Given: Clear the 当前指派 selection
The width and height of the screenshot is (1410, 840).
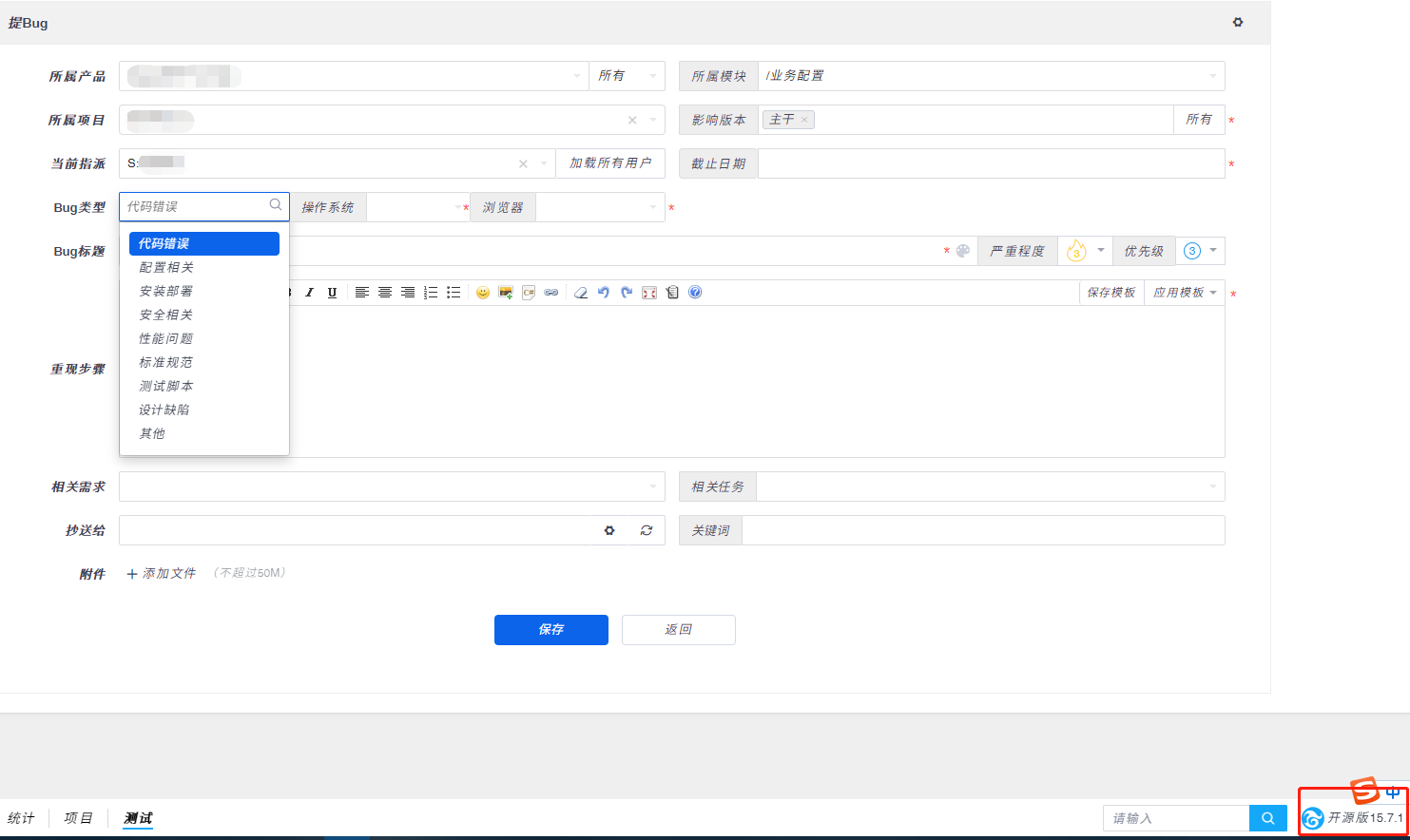Looking at the screenshot, I should (x=523, y=163).
